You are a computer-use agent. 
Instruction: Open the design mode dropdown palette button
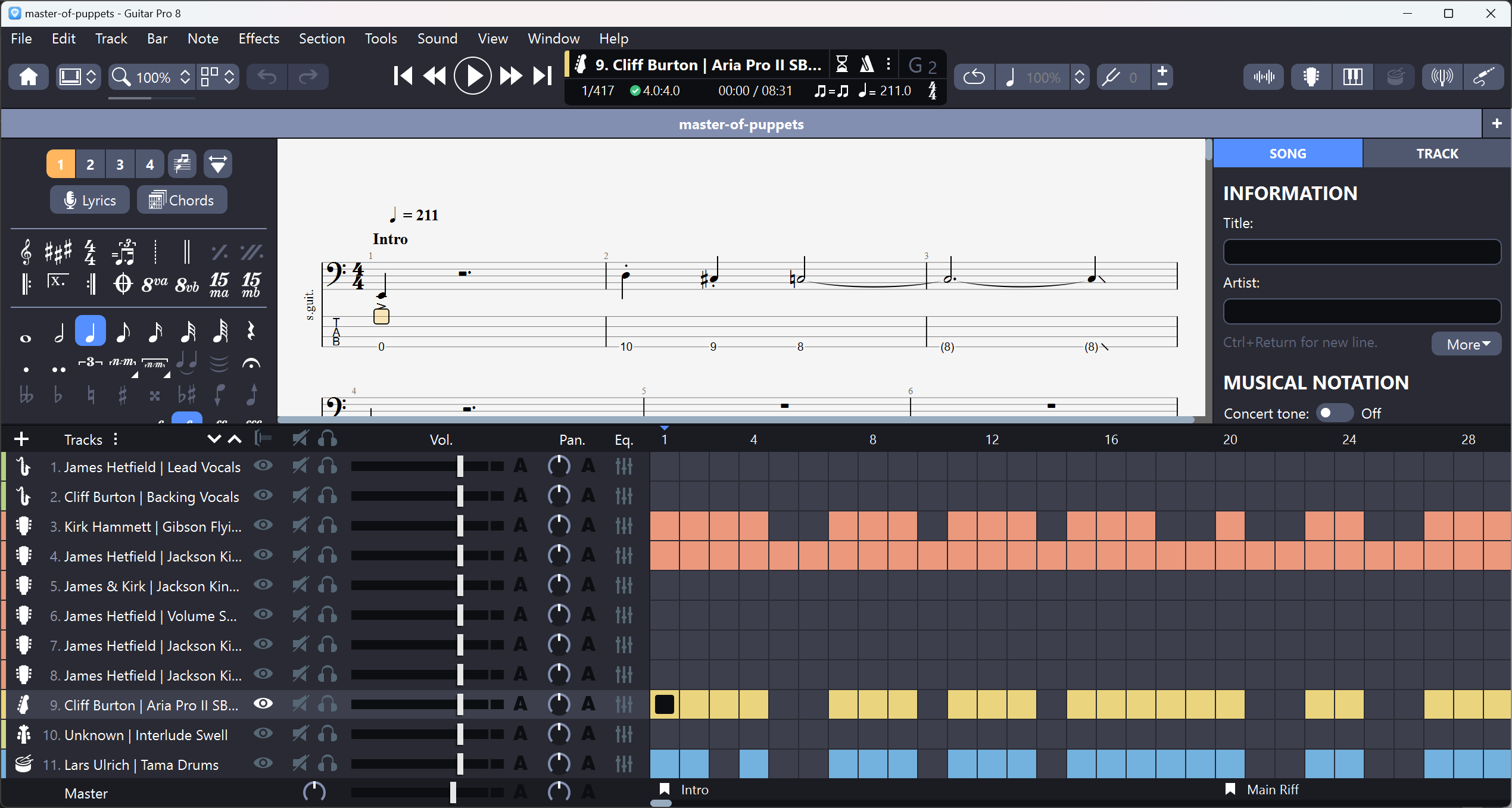click(x=218, y=164)
